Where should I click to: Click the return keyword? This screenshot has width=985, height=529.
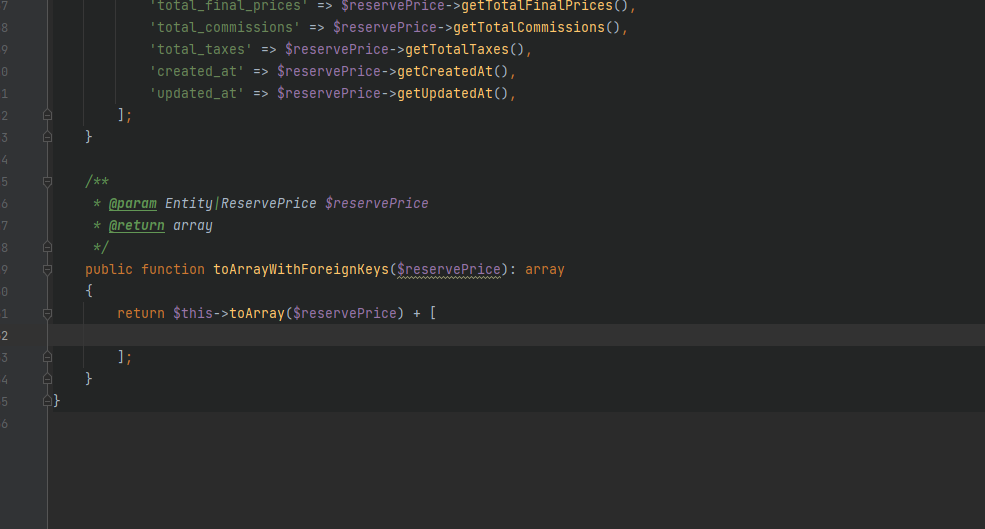[141, 313]
